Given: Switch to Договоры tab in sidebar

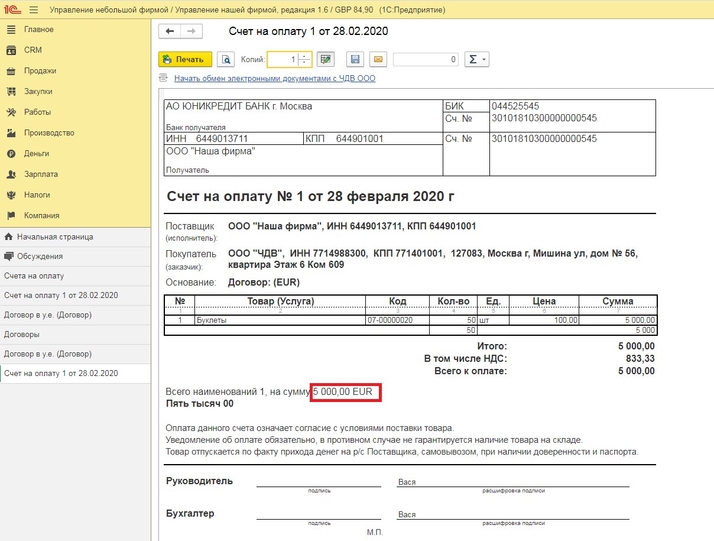Looking at the screenshot, I should (22, 335).
